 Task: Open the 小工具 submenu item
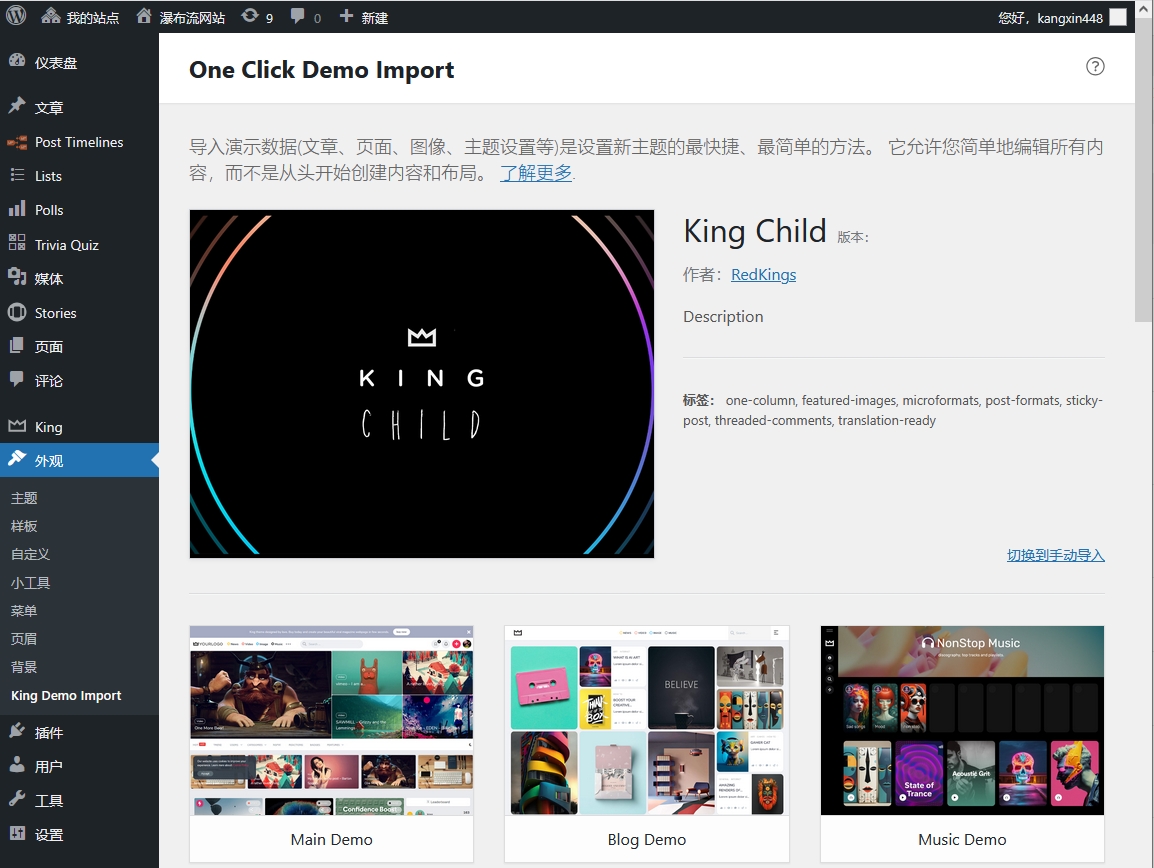30,582
